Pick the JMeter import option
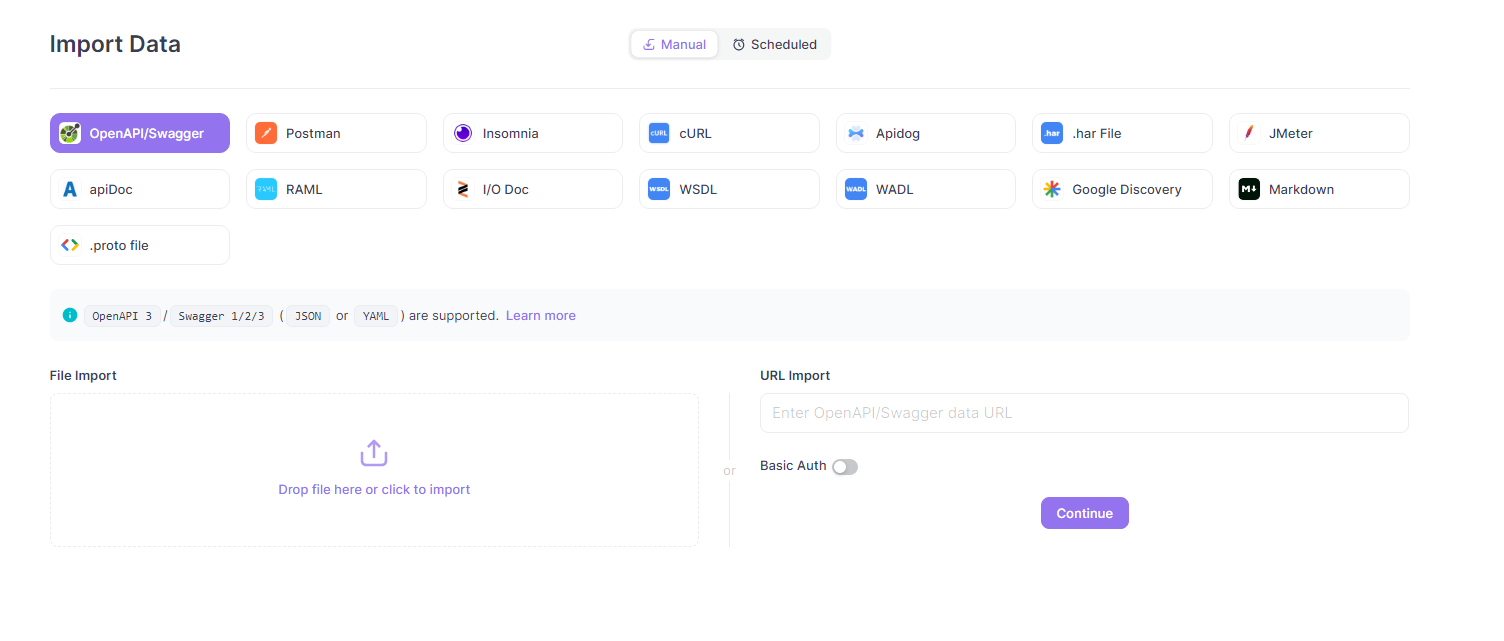The height and width of the screenshot is (641, 1504). [1319, 133]
